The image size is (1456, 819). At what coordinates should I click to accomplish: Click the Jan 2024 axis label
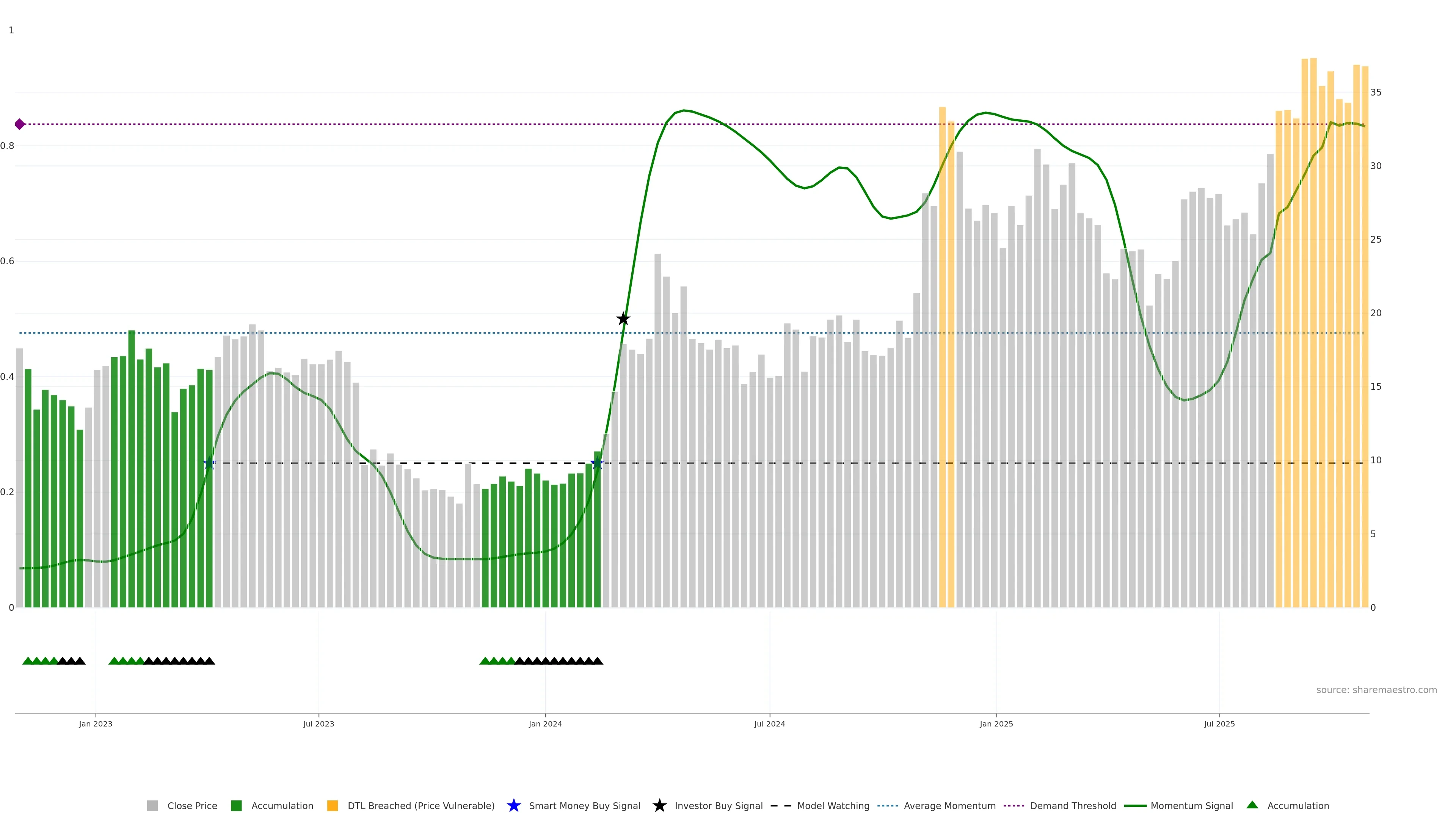[x=545, y=723]
